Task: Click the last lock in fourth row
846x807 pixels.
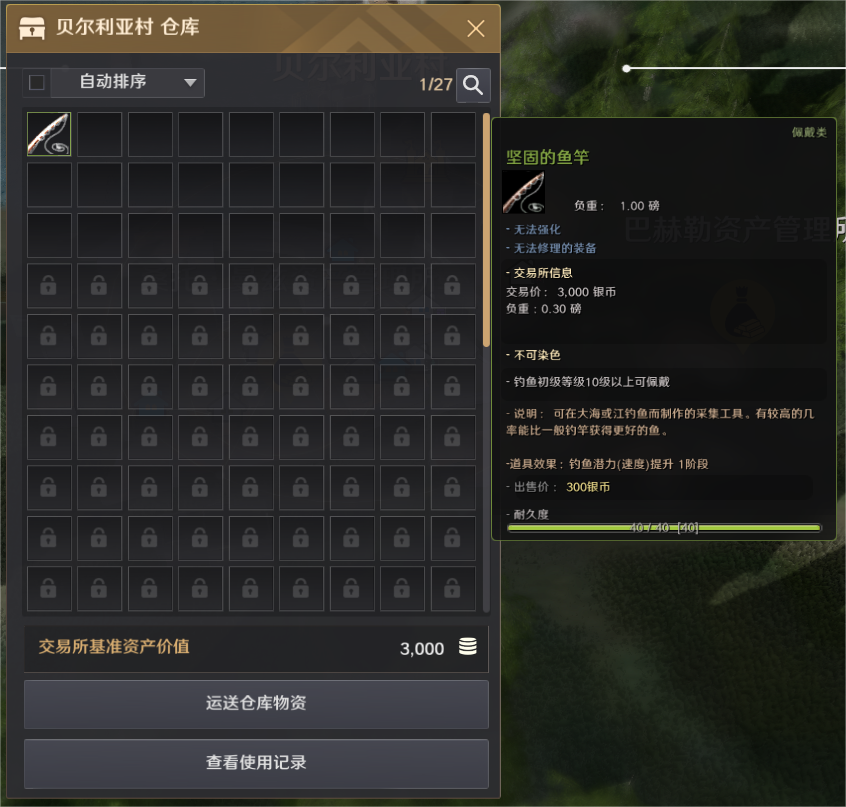Action: click(453, 285)
